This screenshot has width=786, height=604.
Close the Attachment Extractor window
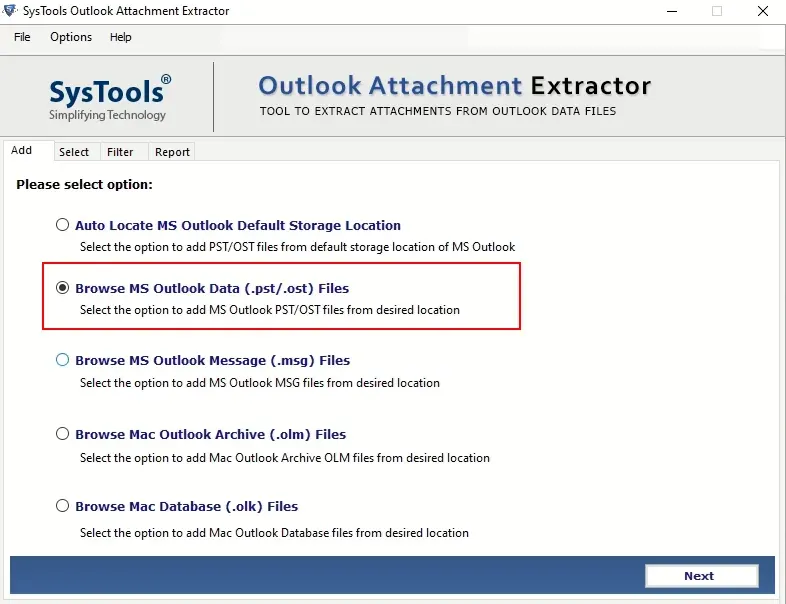[x=762, y=11]
